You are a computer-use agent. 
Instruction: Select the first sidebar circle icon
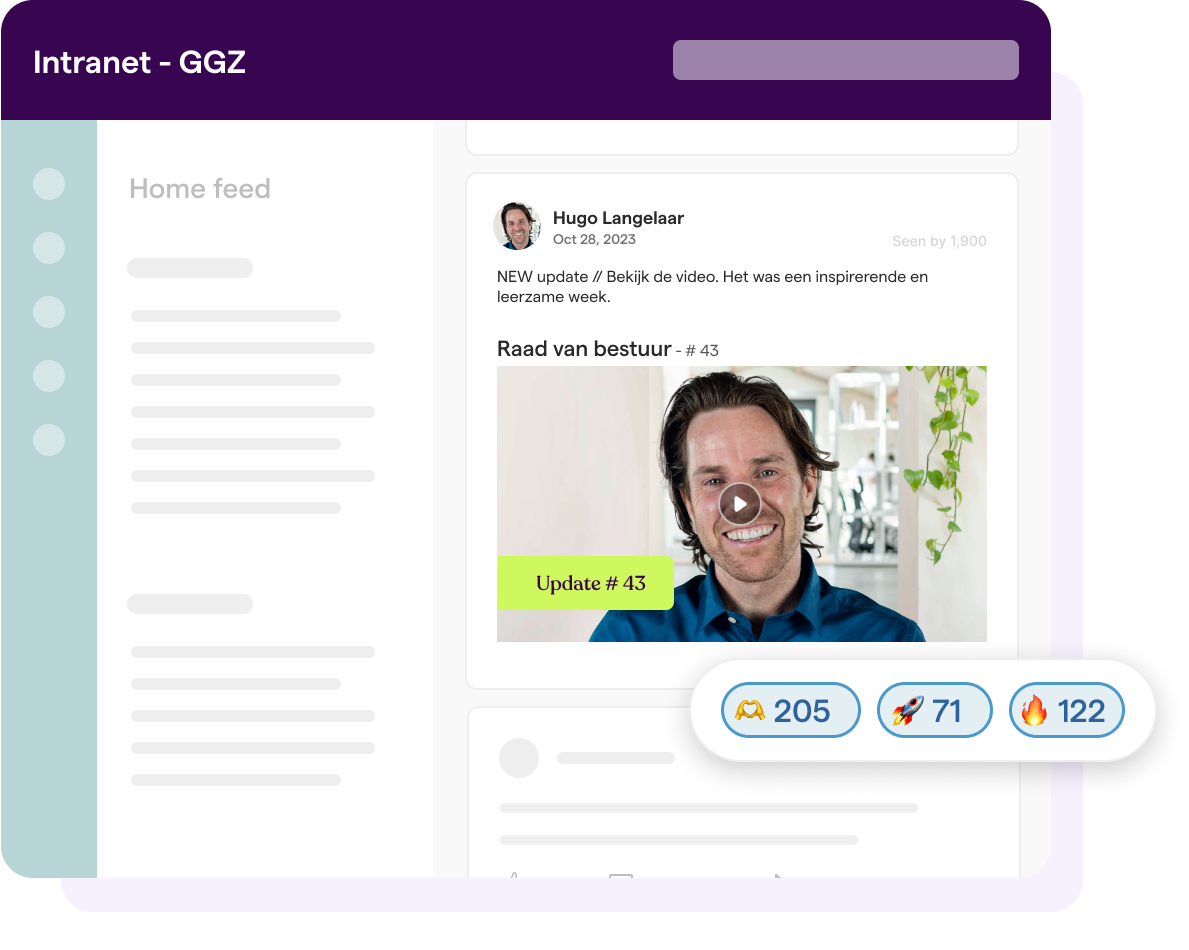(49, 184)
